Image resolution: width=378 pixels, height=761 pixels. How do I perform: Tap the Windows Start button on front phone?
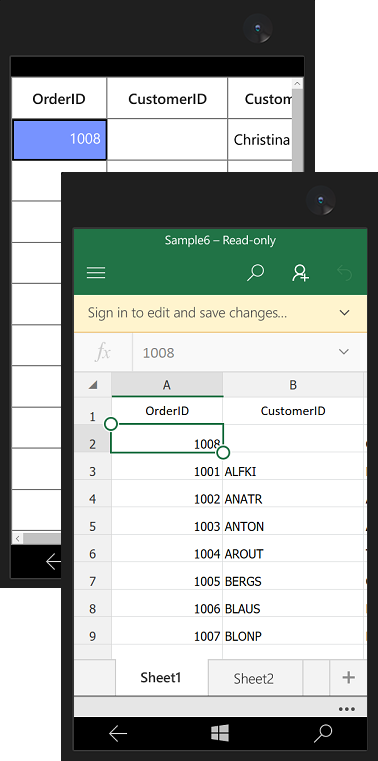click(220, 733)
